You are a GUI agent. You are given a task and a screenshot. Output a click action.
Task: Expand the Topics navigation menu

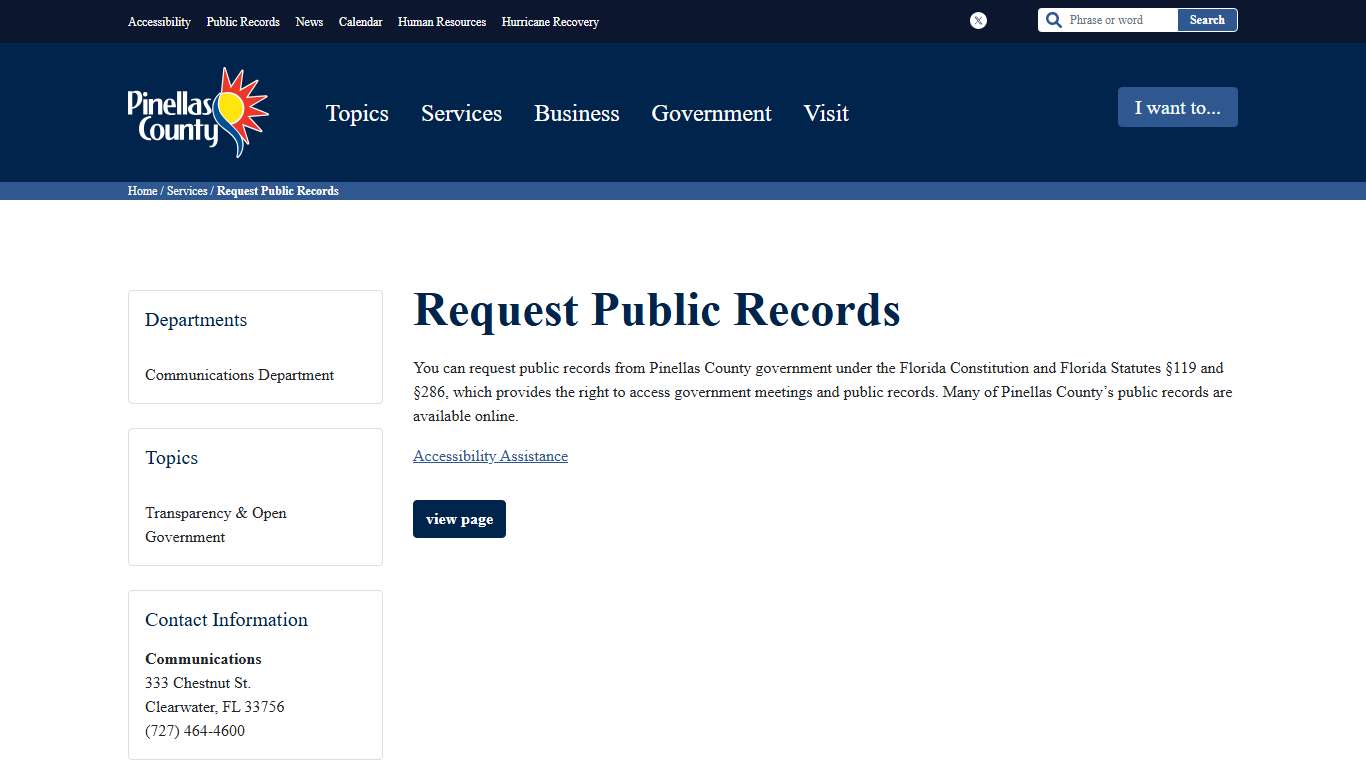tap(357, 113)
